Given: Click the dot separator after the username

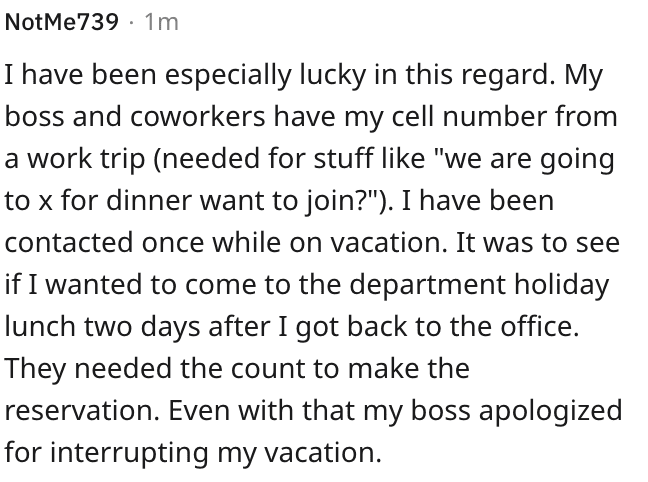Looking at the screenshot, I should pyautogui.click(x=131, y=22).
